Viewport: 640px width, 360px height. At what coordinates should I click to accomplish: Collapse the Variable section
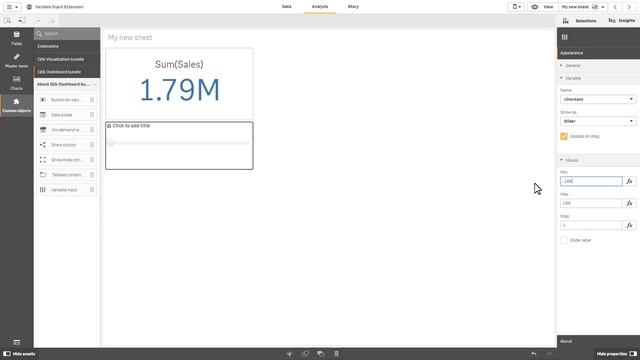point(598,78)
